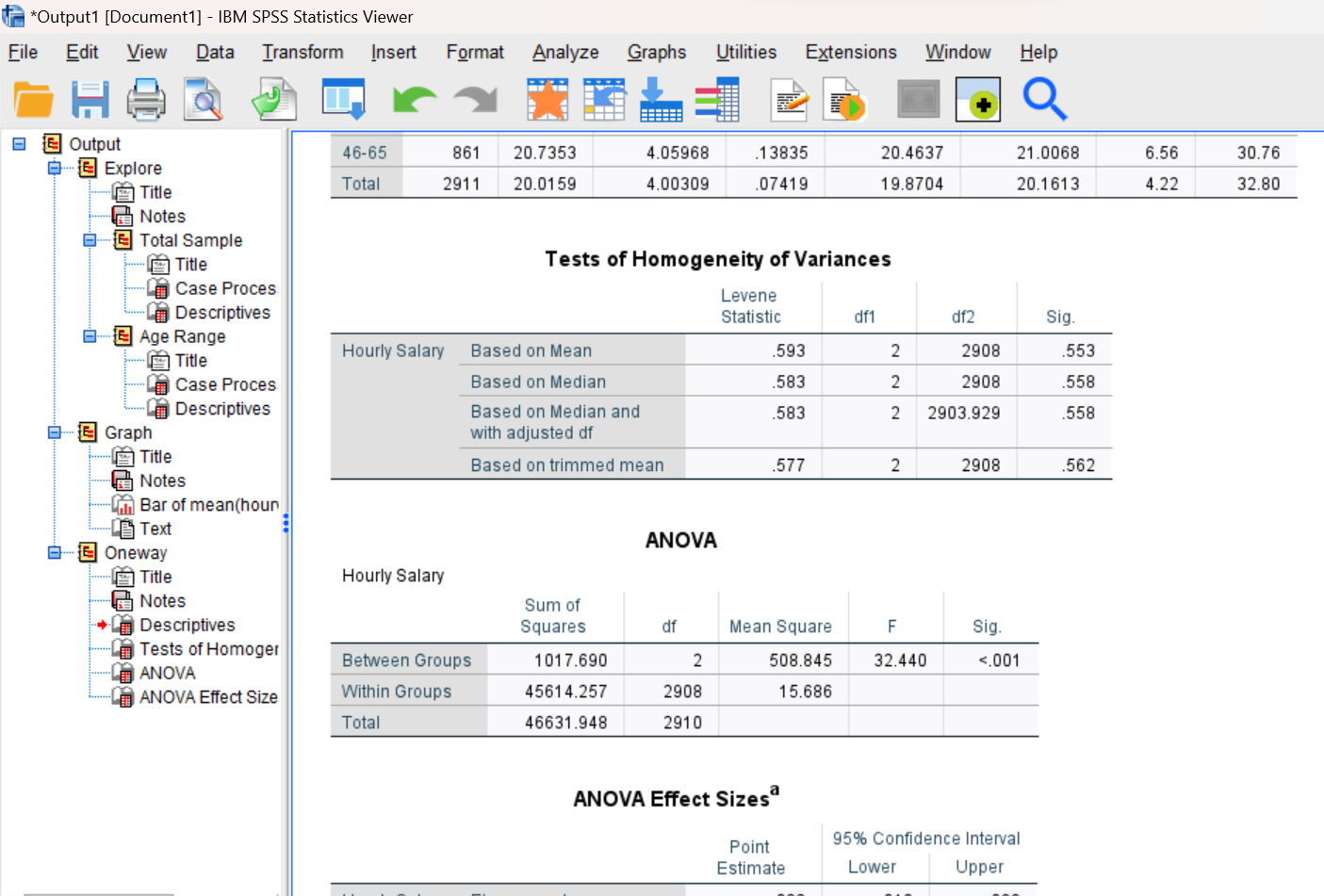Viewport: 1324px width, 896px height.
Task: Open the Insert menu
Action: pyautogui.click(x=394, y=52)
